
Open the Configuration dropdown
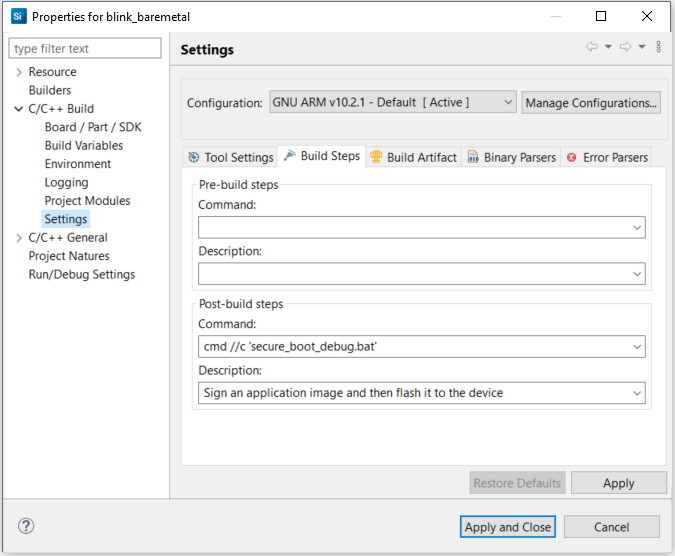point(507,102)
